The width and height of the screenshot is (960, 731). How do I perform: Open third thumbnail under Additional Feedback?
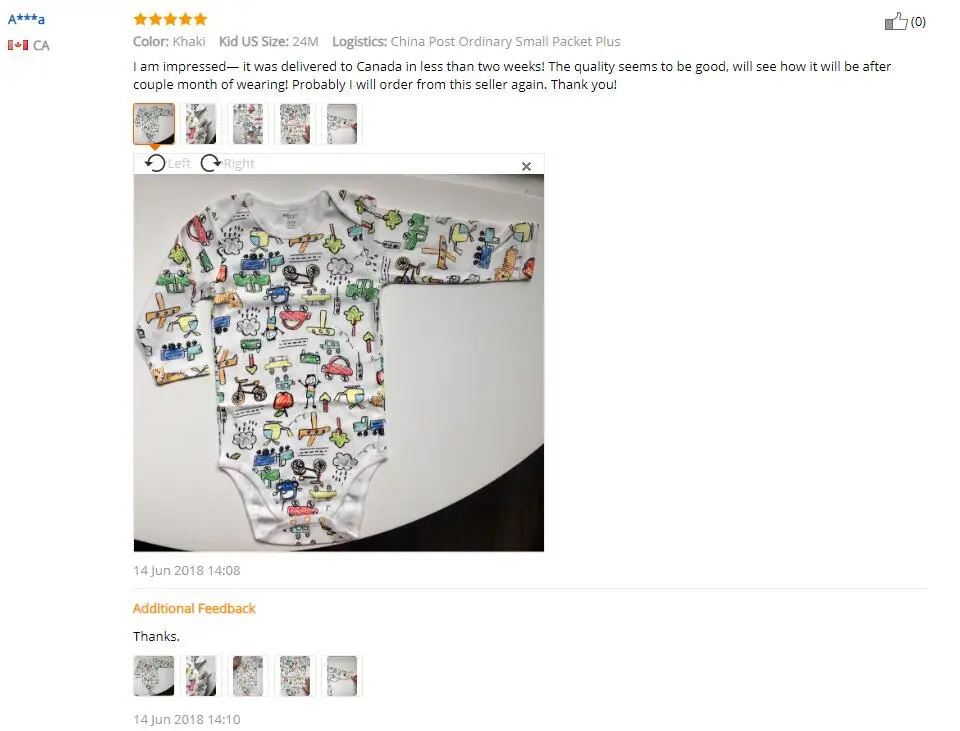click(248, 676)
